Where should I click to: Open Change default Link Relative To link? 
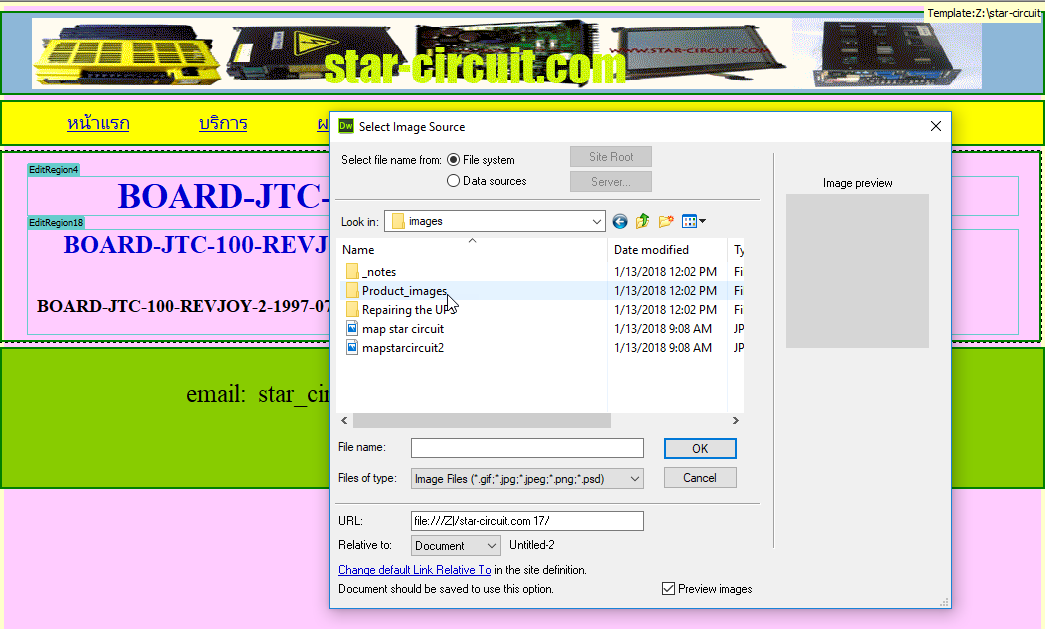415,570
